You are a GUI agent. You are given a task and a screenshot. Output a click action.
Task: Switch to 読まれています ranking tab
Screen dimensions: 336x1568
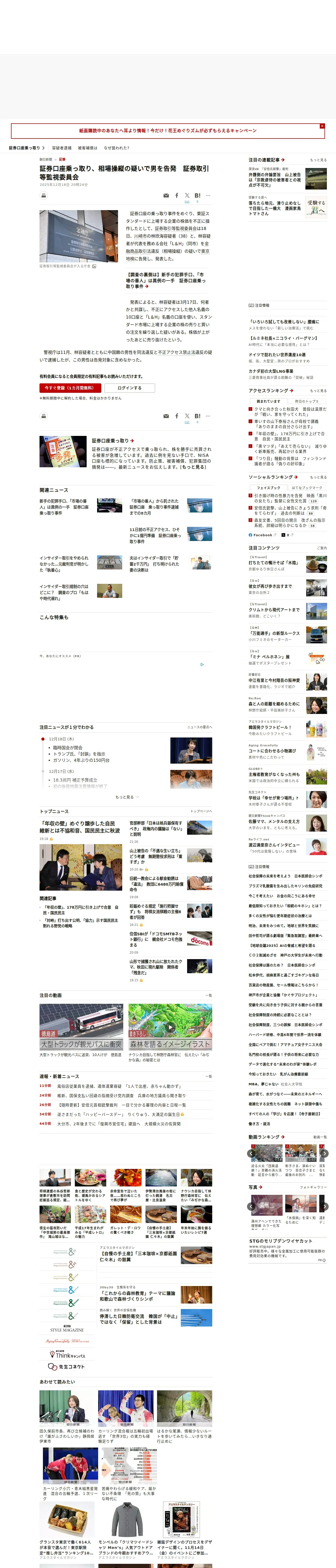[x=268, y=401]
